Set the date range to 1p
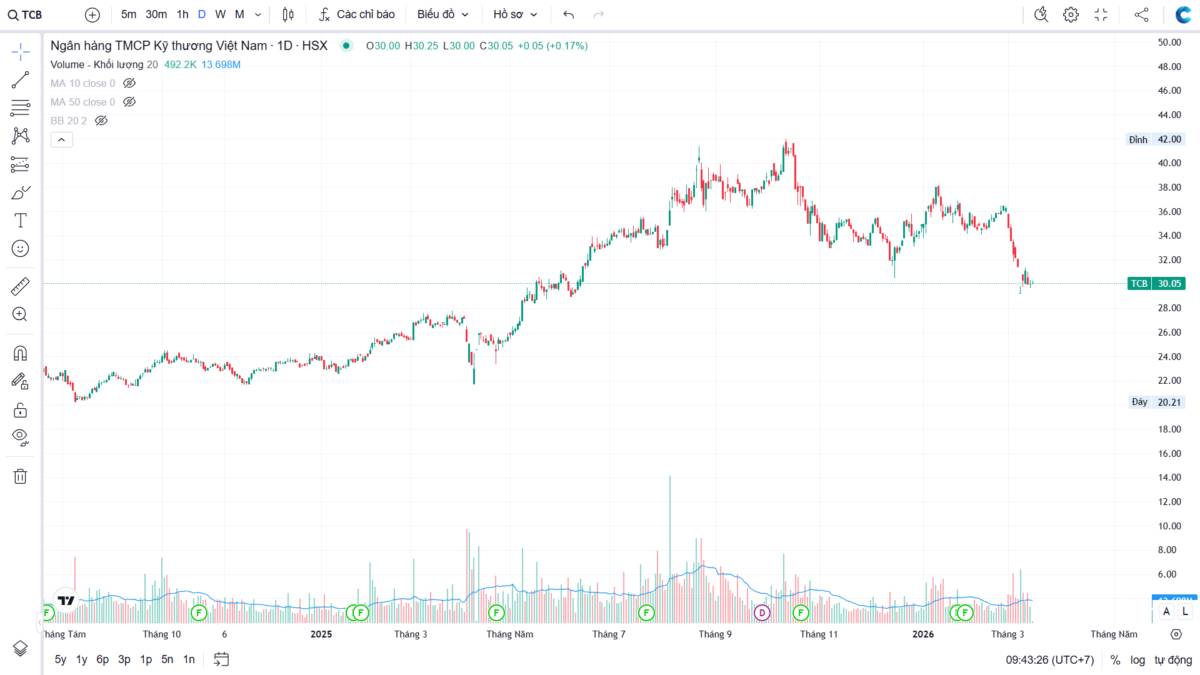The height and width of the screenshot is (675, 1200). [x=146, y=659]
